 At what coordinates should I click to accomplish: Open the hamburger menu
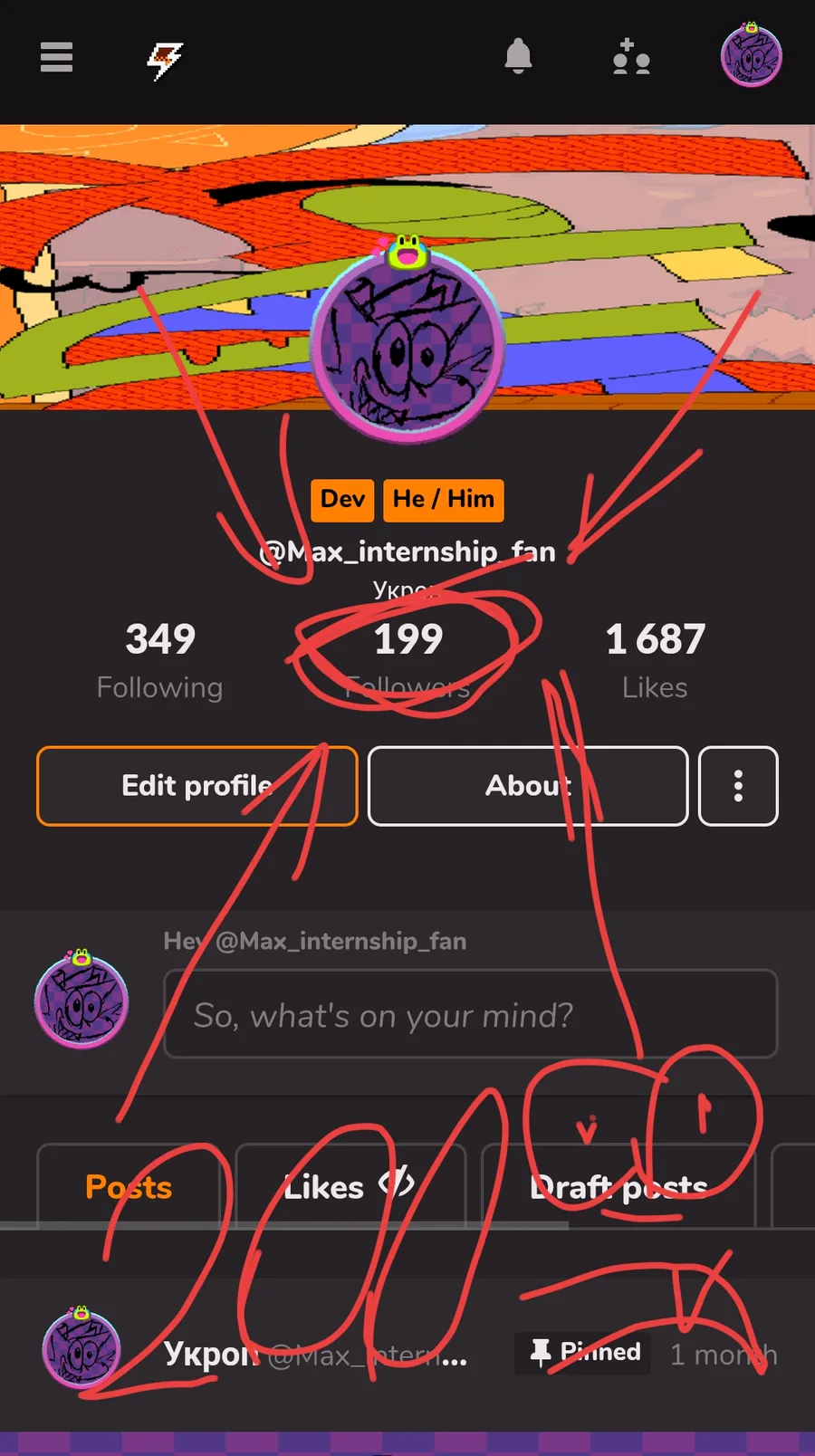(56, 57)
